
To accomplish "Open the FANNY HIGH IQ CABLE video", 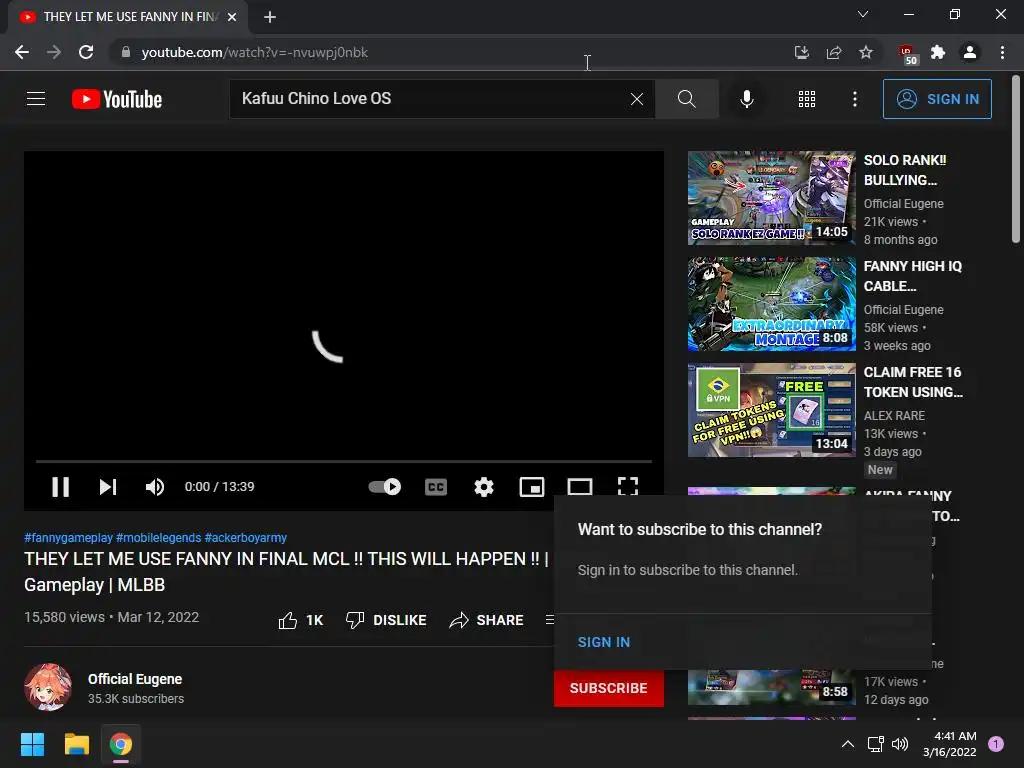I will pos(771,304).
